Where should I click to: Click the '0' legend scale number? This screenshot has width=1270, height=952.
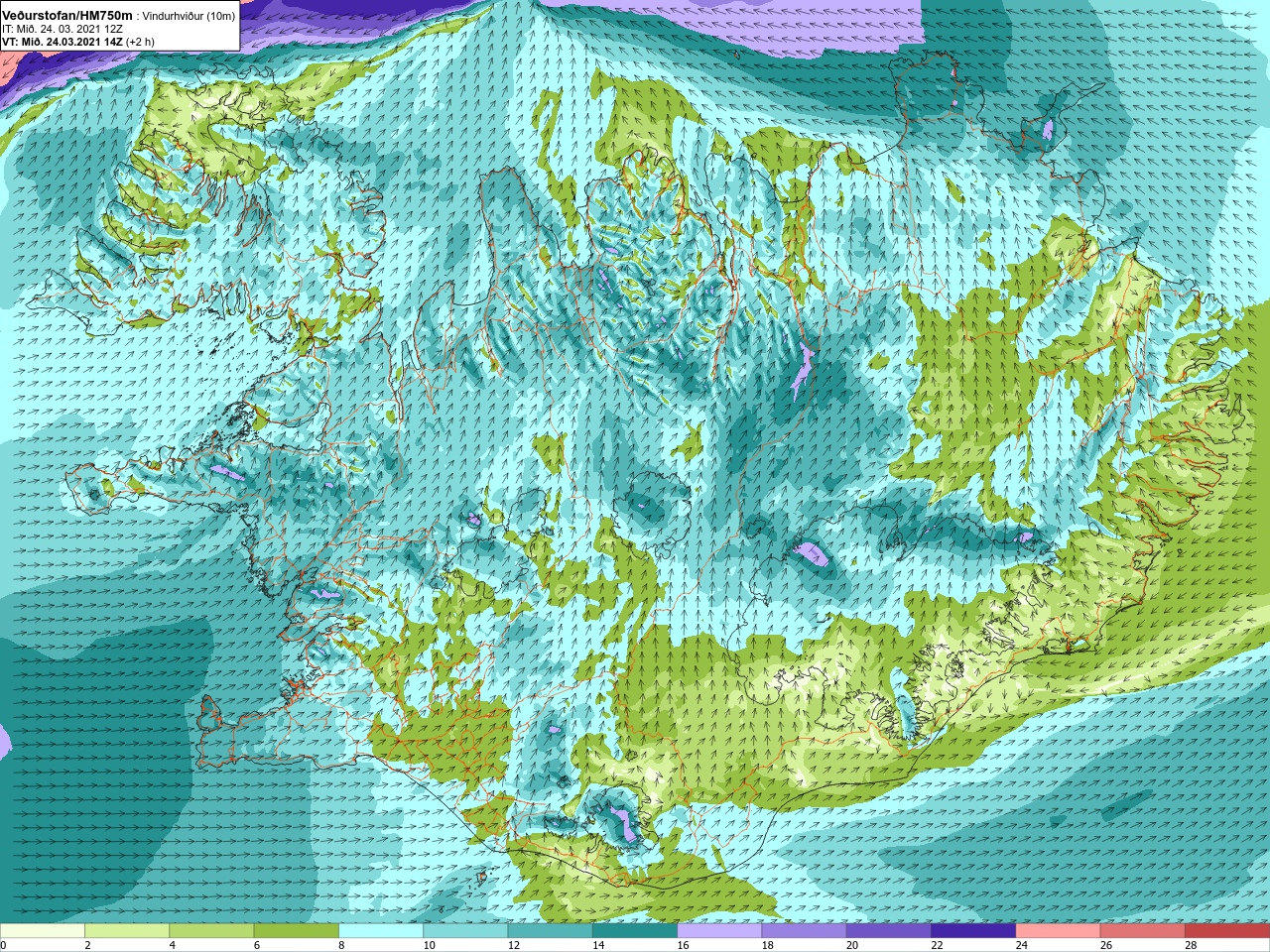(4, 945)
